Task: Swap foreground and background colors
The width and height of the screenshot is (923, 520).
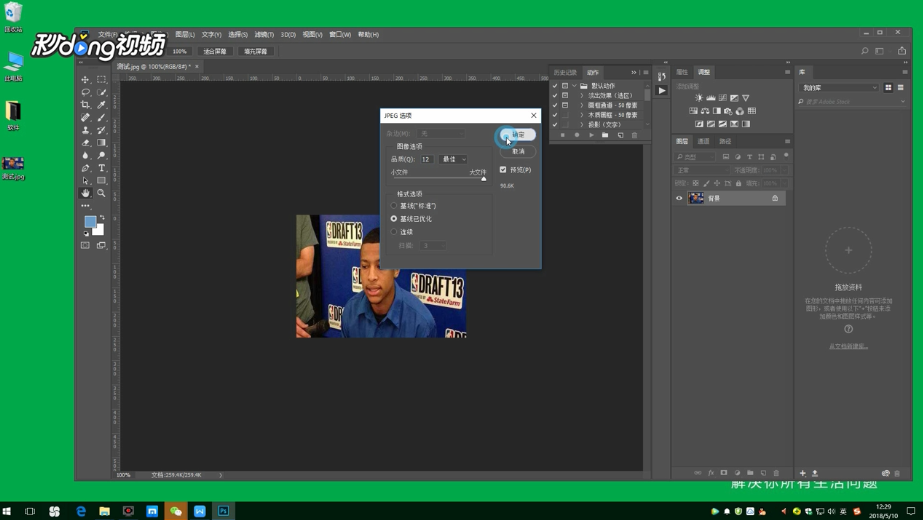Action: click(102, 217)
